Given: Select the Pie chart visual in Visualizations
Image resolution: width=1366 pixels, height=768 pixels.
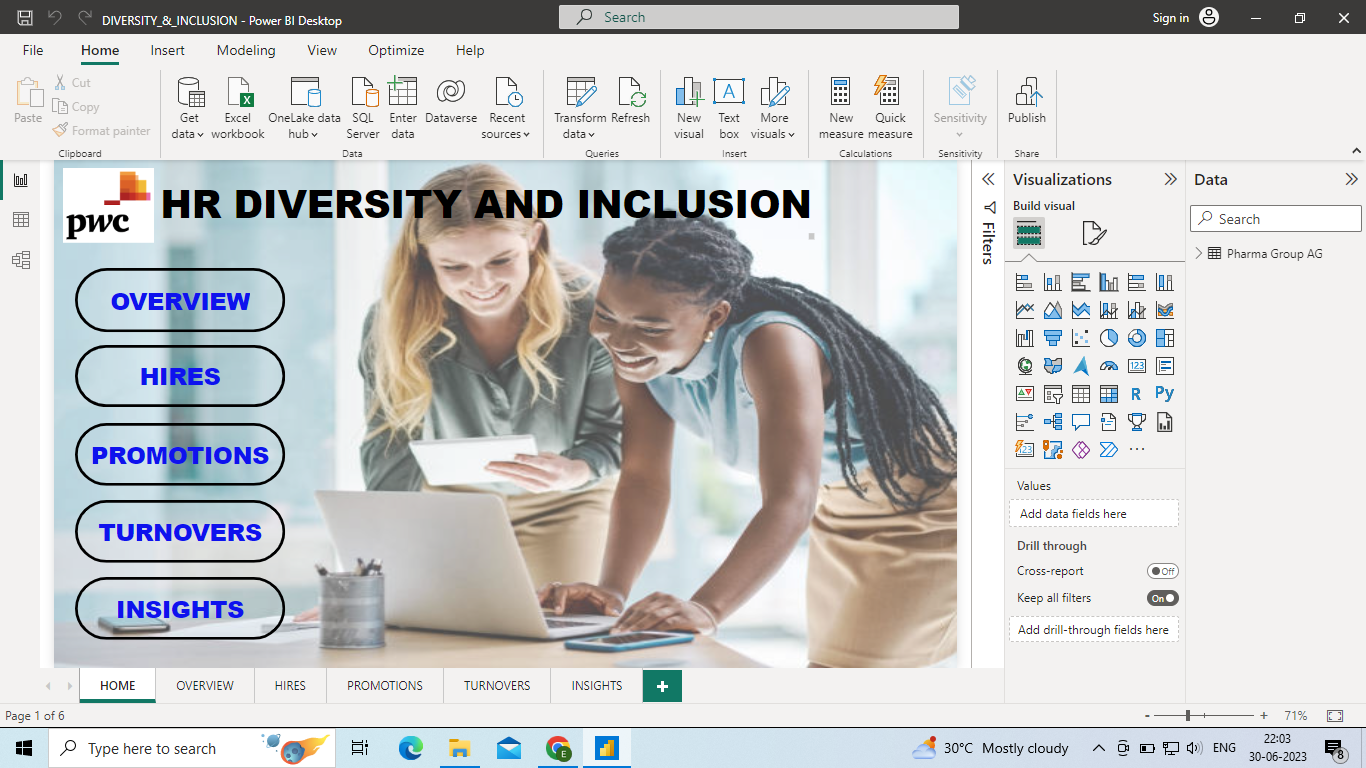Looking at the screenshot, I should [x=1108, y=337].
